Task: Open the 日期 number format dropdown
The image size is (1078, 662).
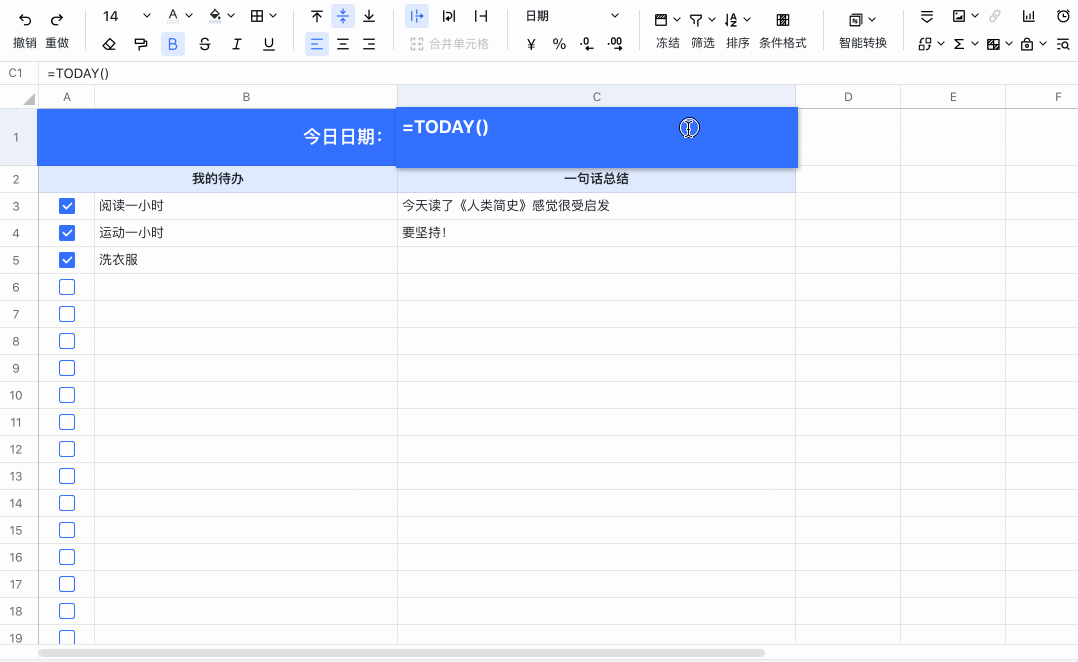Action: click(x=571, y=16)
